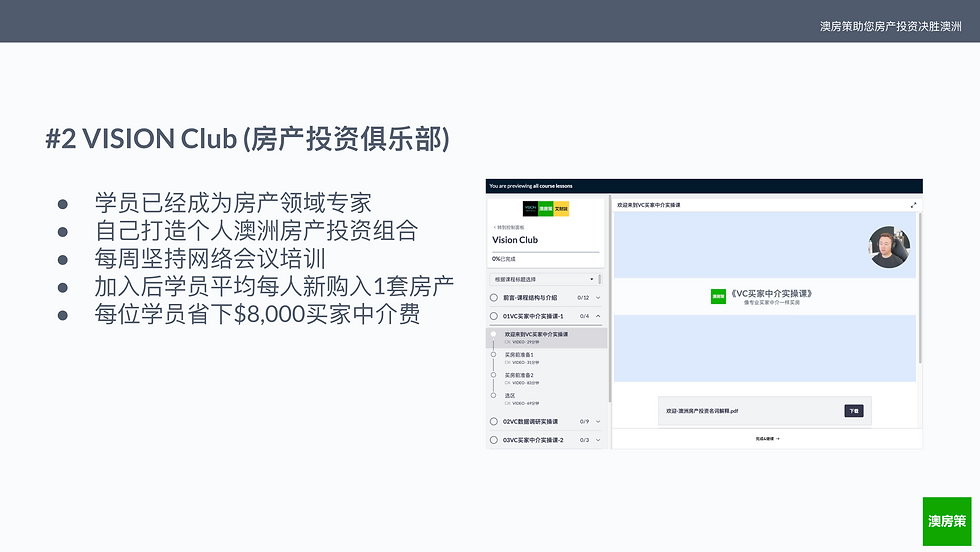Click the bullet 自己打造个人澳洲房产投资组合
The height and width of the screenshot is (552, 980).
(x=256, y=231)
